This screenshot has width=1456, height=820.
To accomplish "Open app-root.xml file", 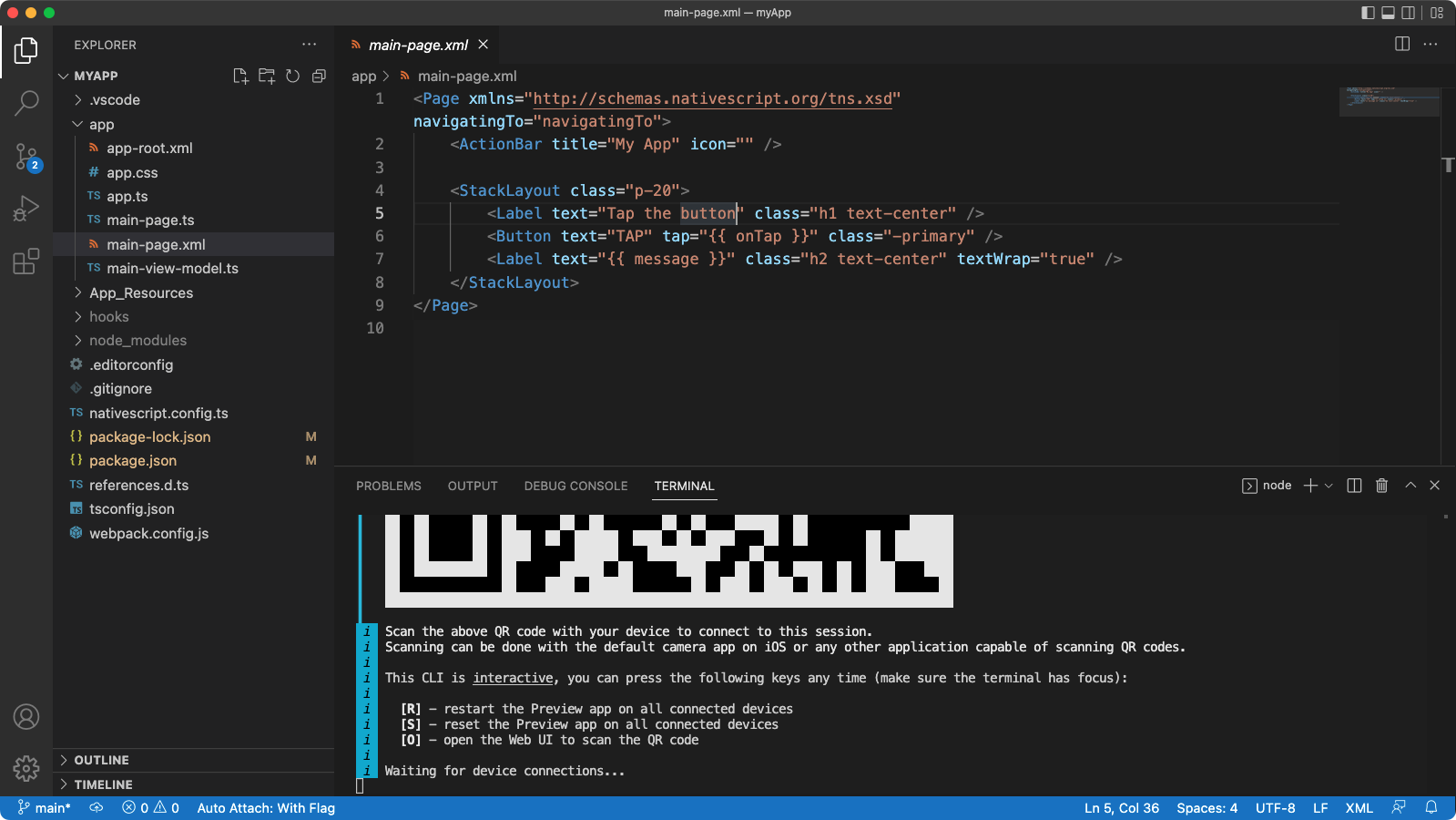I will click(x=194, y=148).
